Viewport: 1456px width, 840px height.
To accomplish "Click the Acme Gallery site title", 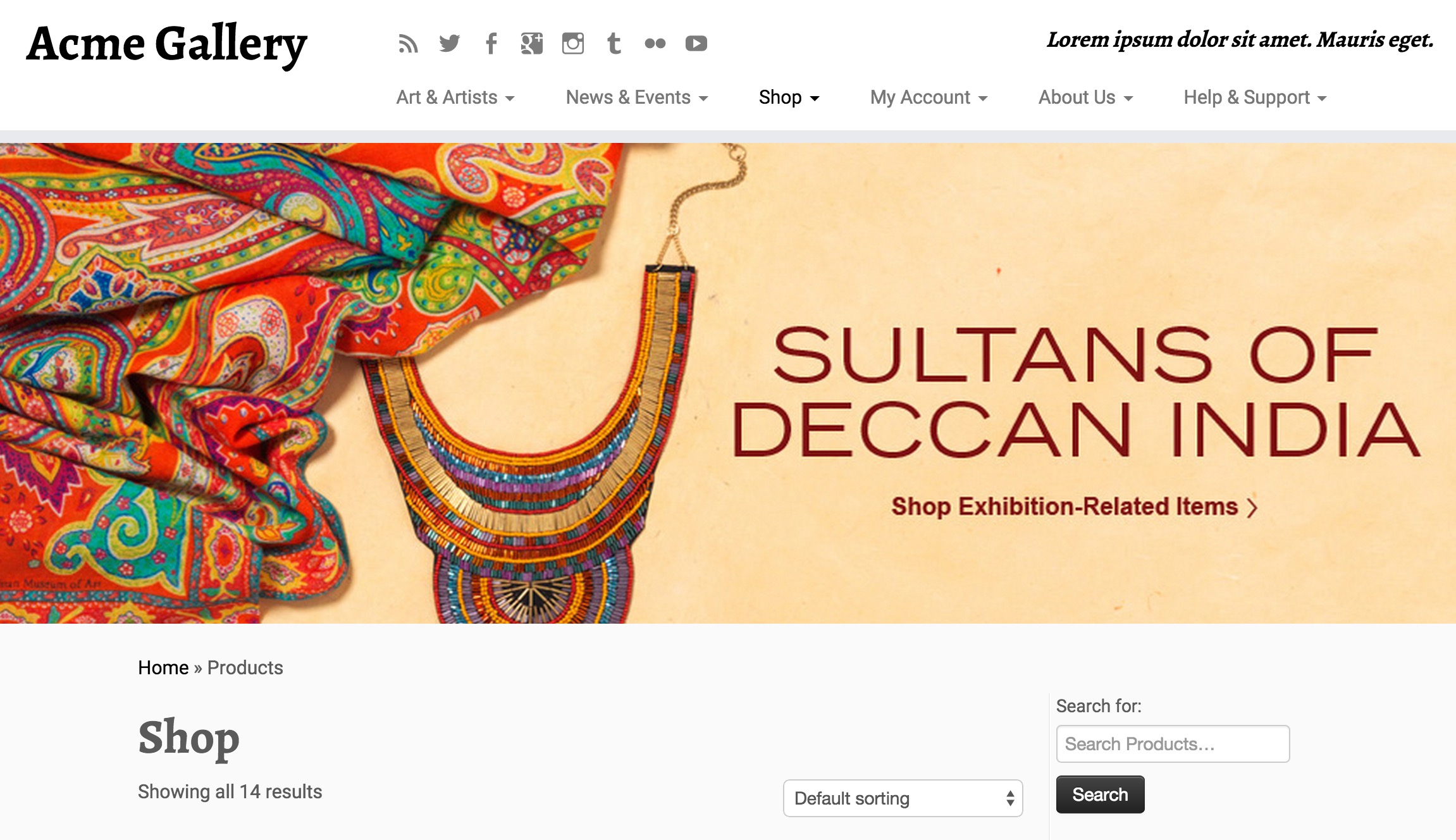I will coord(167,44).
